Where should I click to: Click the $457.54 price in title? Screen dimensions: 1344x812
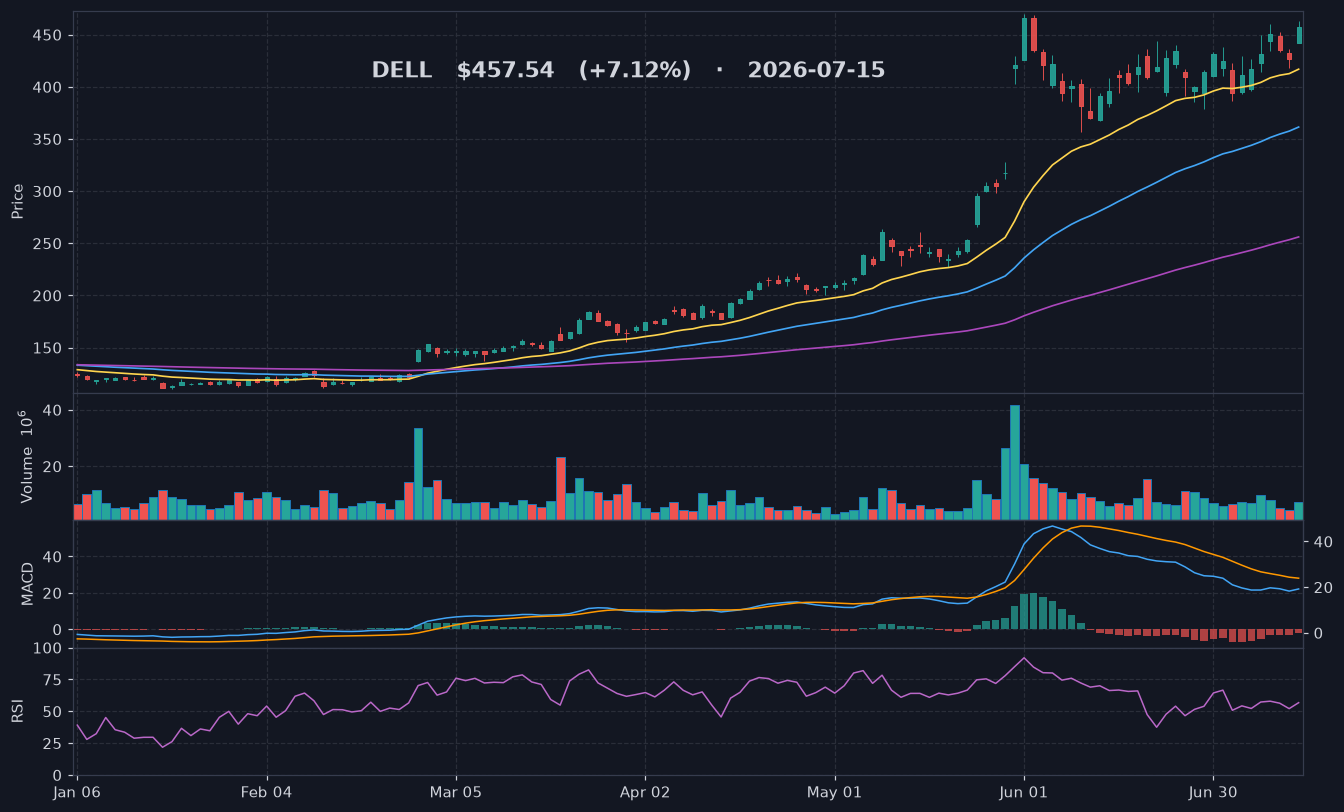click(505, 71)
